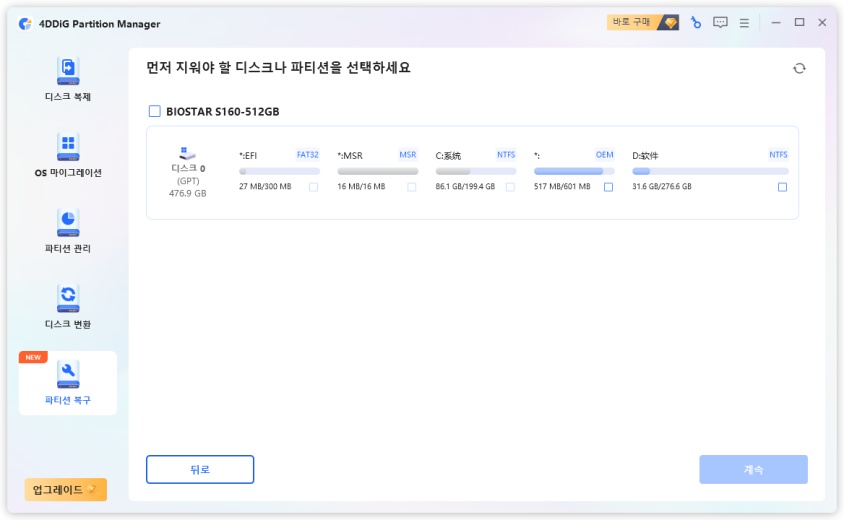Close the Partition Manager window

point(822,23)
